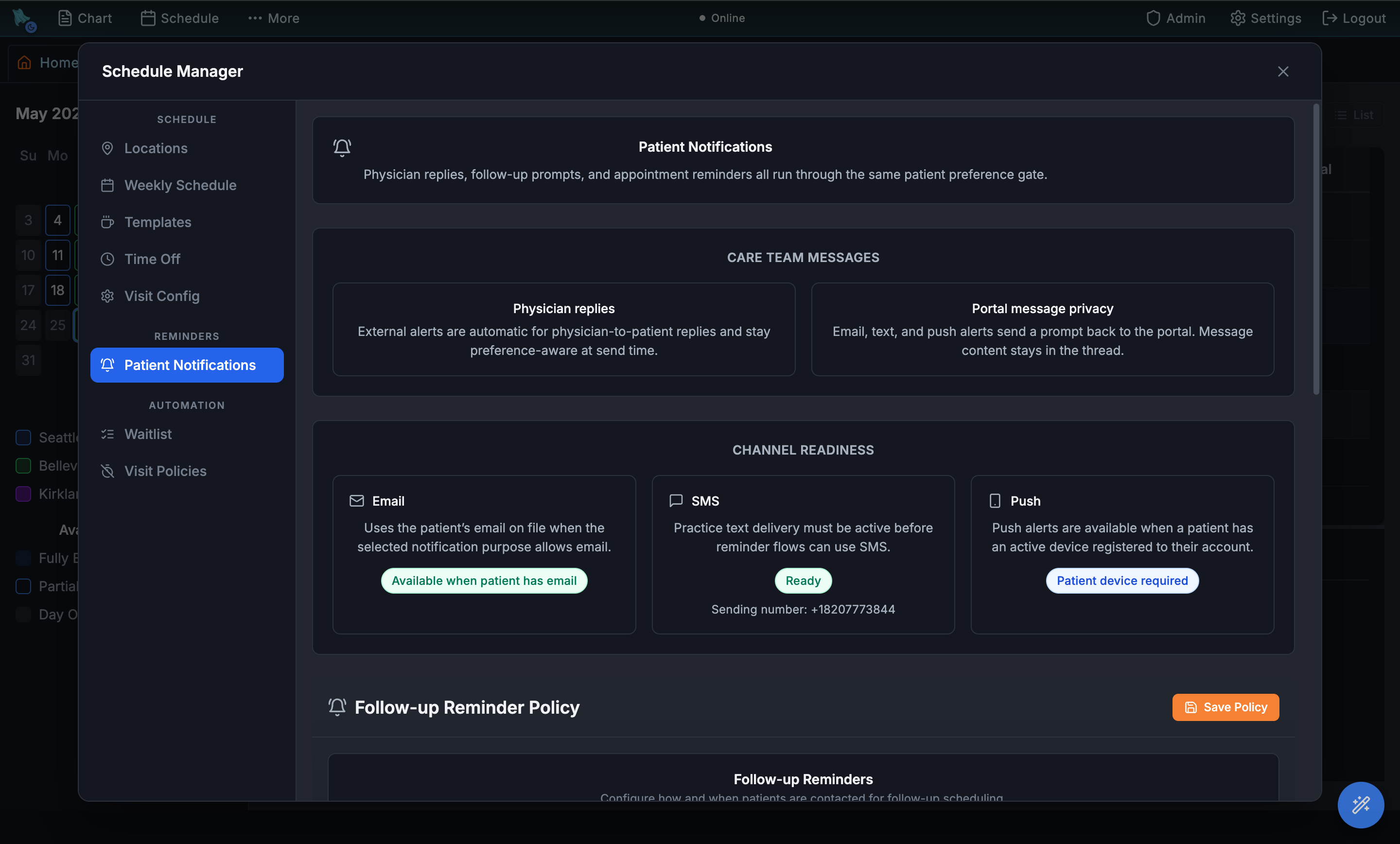The image size is (1400, 844).
Task: Open Weekly Schedule section
Action: tap(186, 185)
